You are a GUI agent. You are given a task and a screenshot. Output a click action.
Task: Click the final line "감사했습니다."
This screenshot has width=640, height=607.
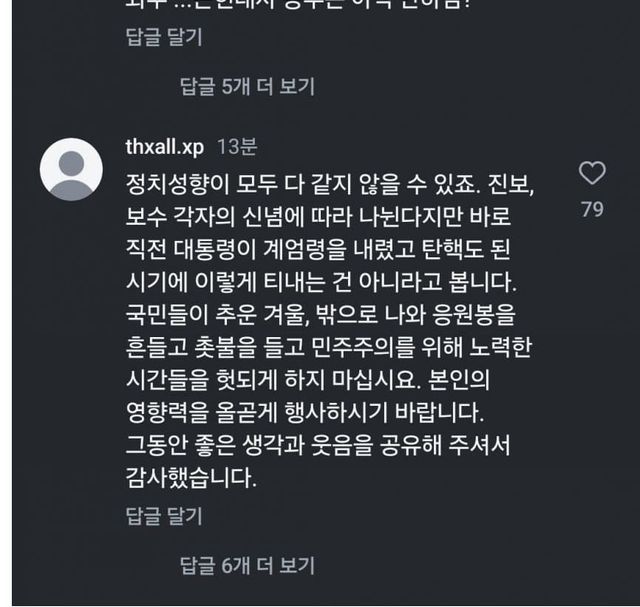pyautogui.click(x=190, y=479)
